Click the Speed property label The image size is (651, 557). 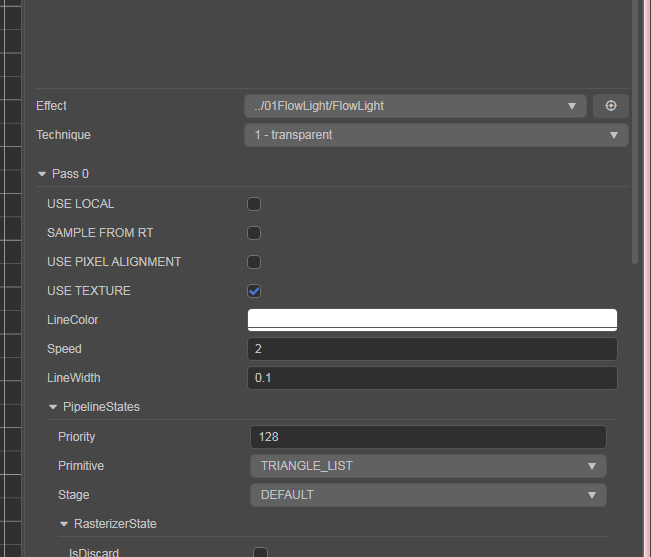[64, 349]
